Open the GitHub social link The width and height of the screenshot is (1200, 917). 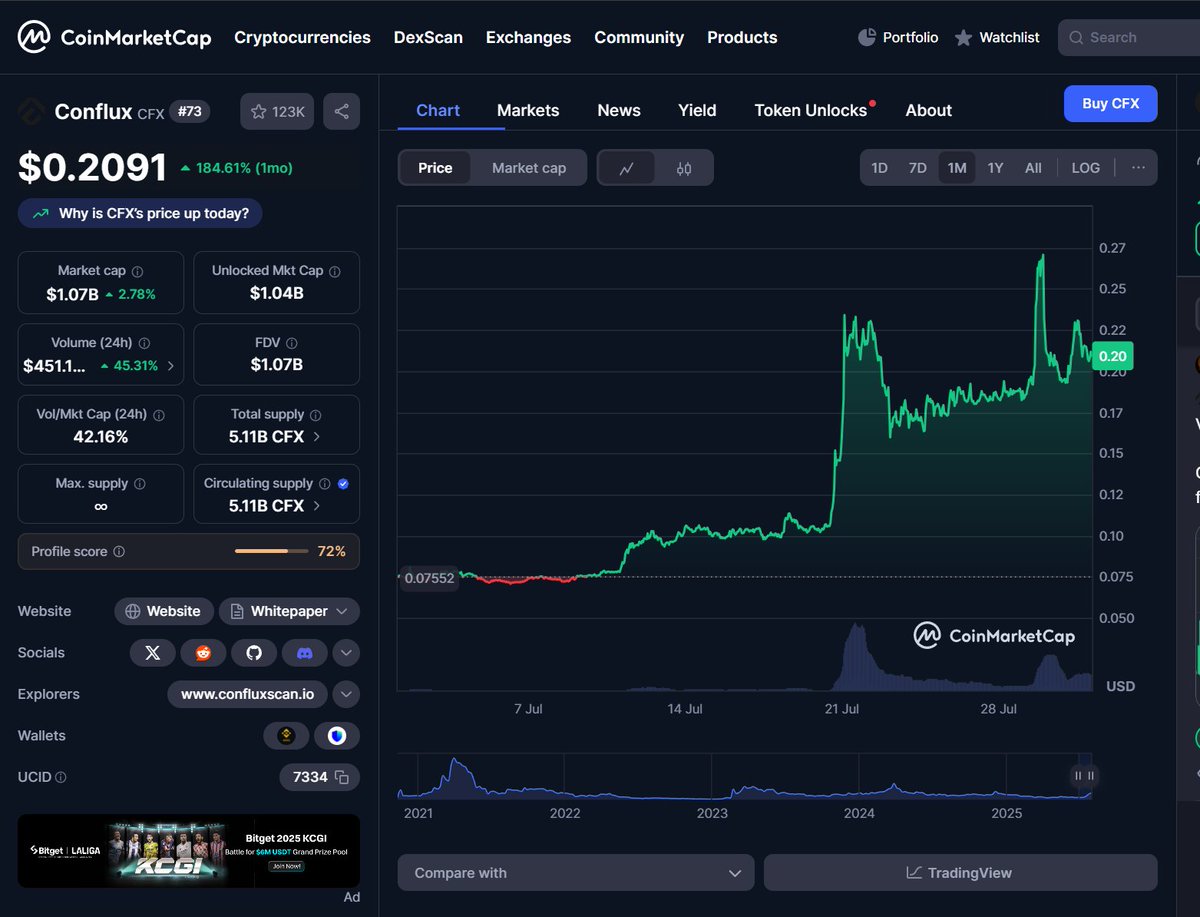(254, 653)
